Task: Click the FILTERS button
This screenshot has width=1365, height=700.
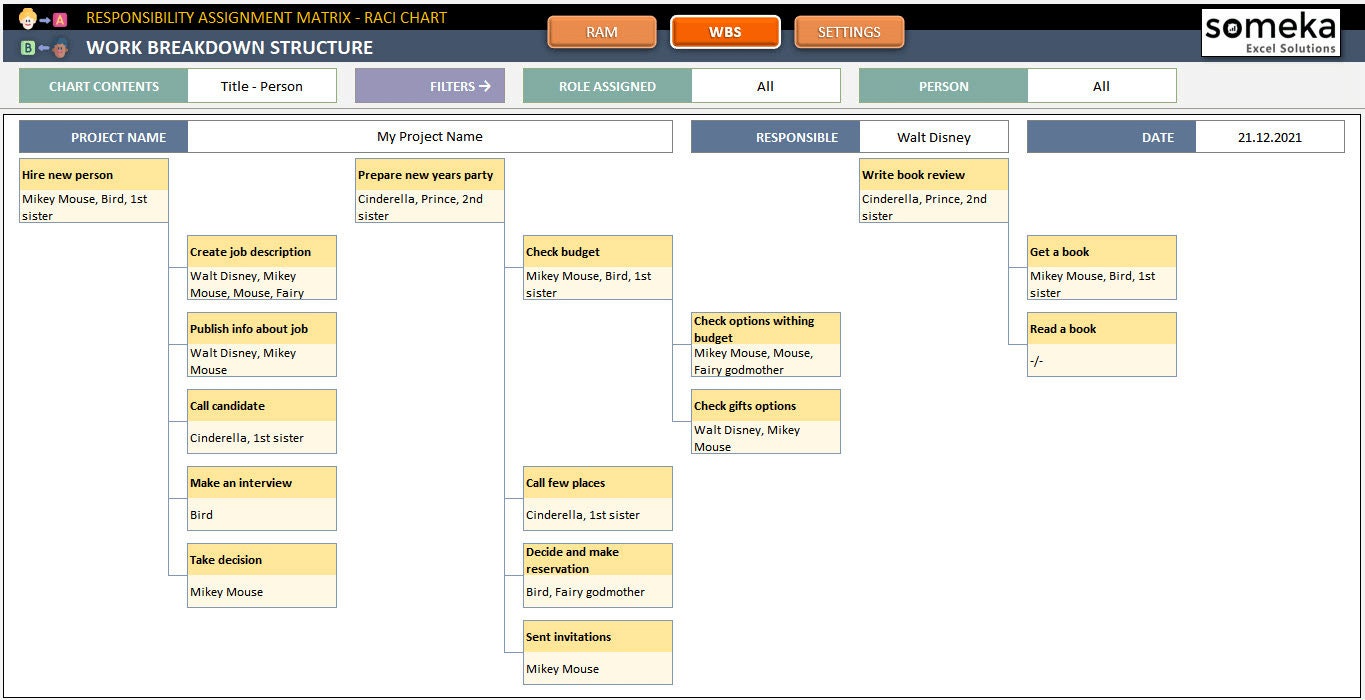Action: tap(429, 85)
